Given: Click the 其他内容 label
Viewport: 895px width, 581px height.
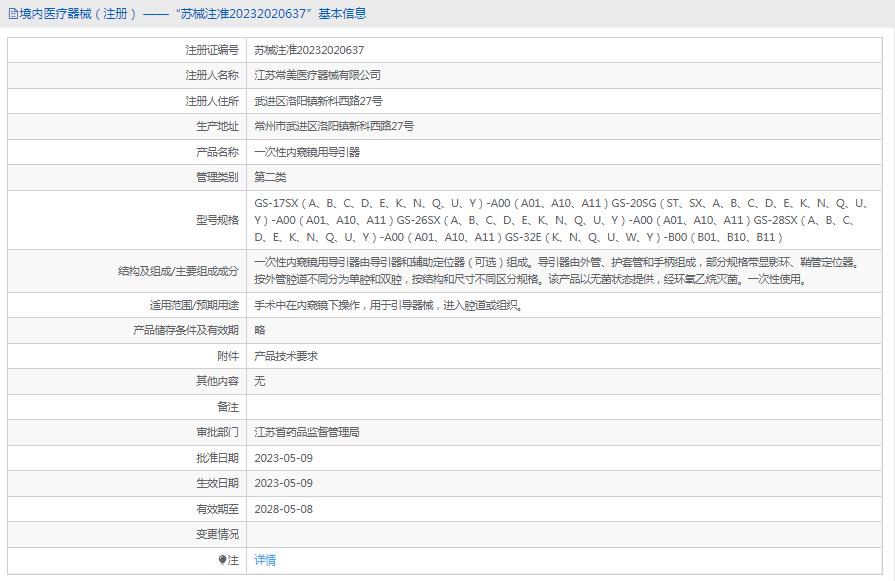Looking at the screenshot, I should pyautogui.click(x=217, y=381).
